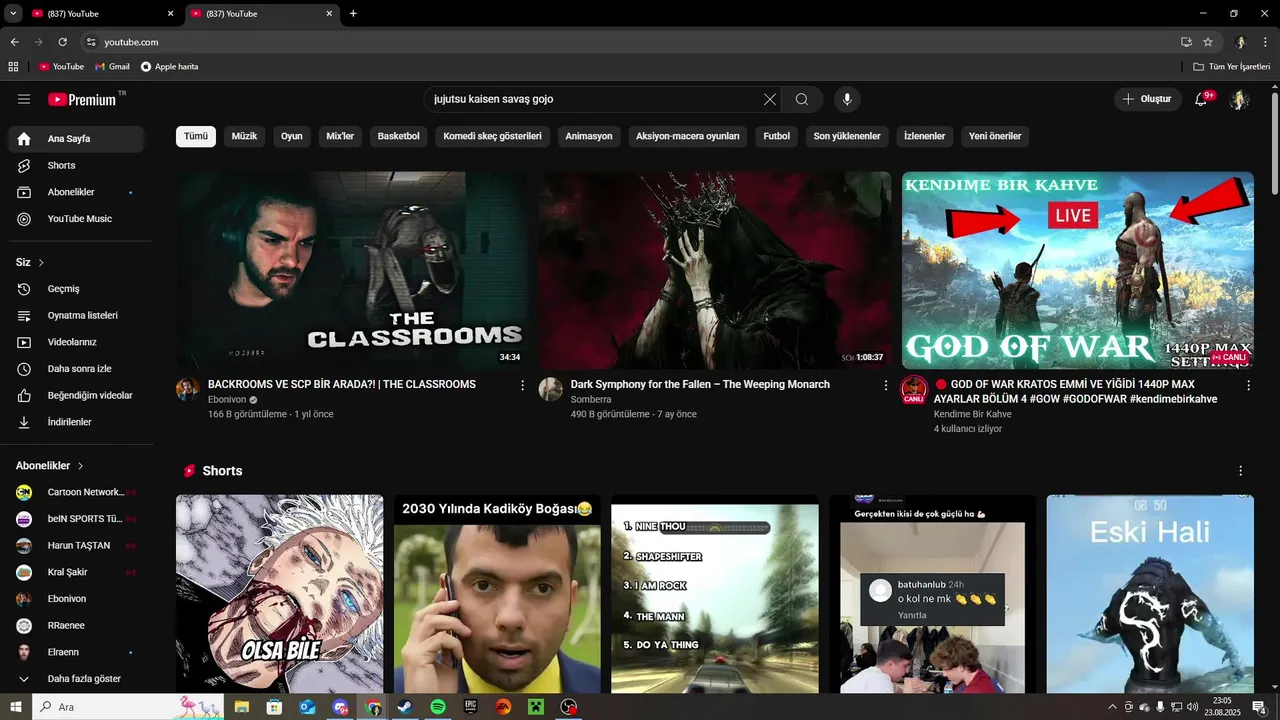Open the notifications bell
1280x720 pixels.
(1201, 99)
